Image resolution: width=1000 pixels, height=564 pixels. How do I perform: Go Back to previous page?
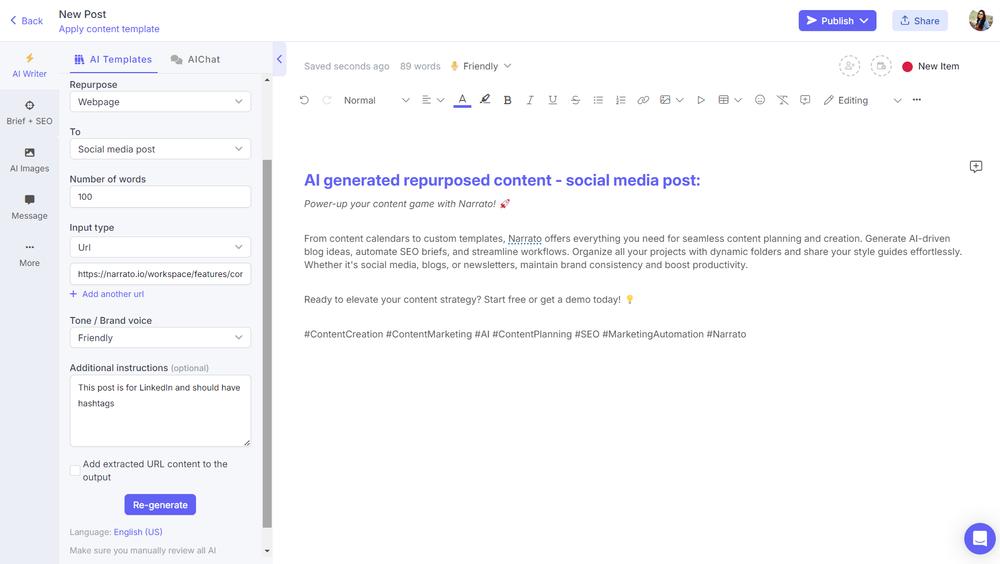click(x=26, y=20)
